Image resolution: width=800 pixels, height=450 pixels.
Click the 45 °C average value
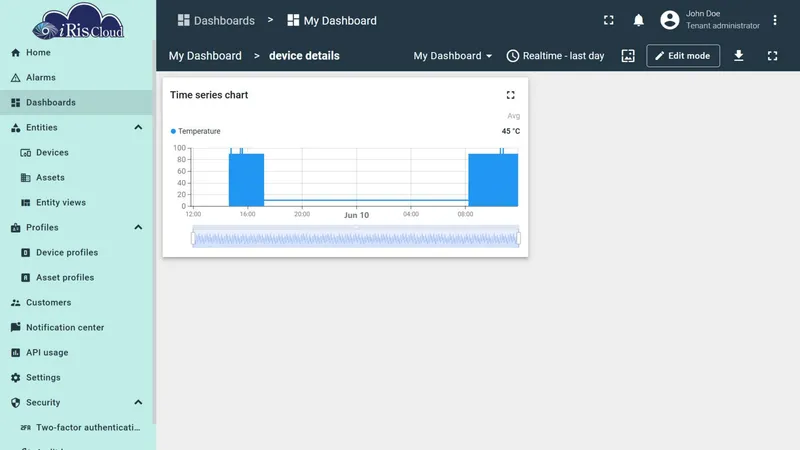pos(511,131)
